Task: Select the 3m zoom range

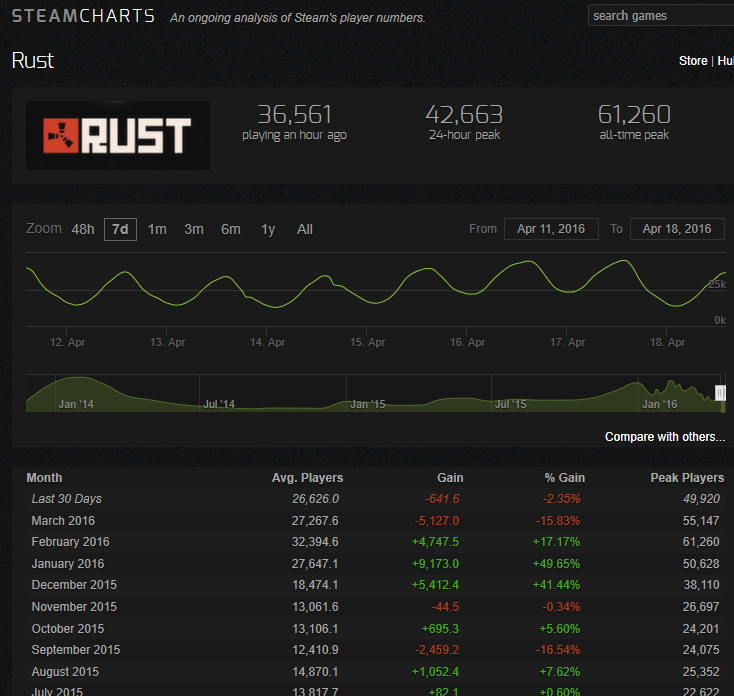Action: (194, 229)
